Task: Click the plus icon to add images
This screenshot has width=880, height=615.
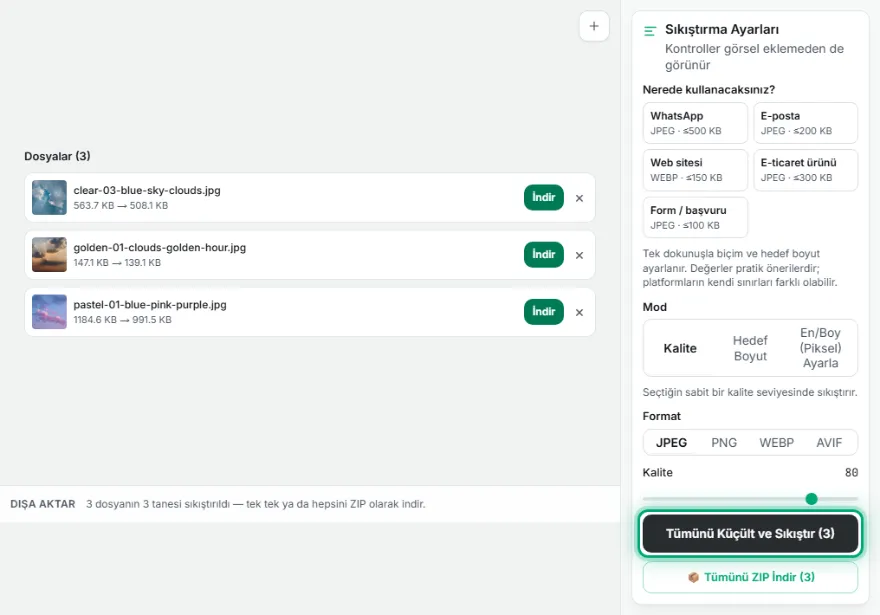Action: tap(594, 26)
